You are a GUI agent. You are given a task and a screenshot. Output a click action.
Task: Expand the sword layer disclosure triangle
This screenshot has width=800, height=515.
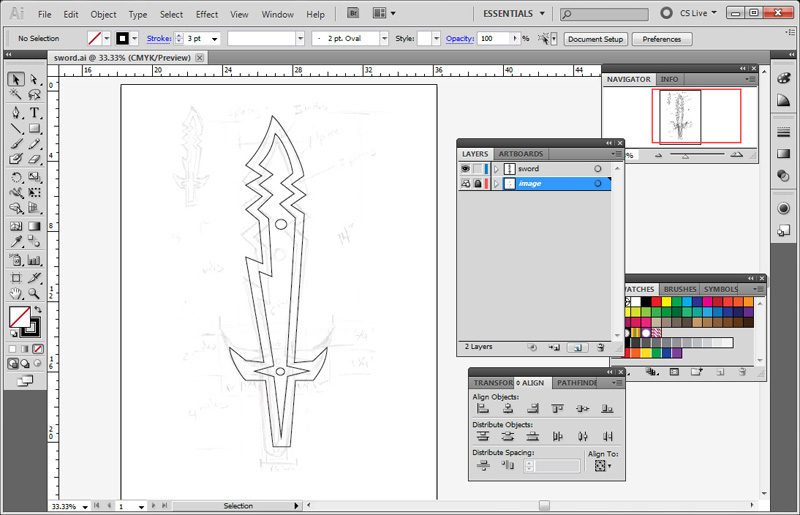496,169
